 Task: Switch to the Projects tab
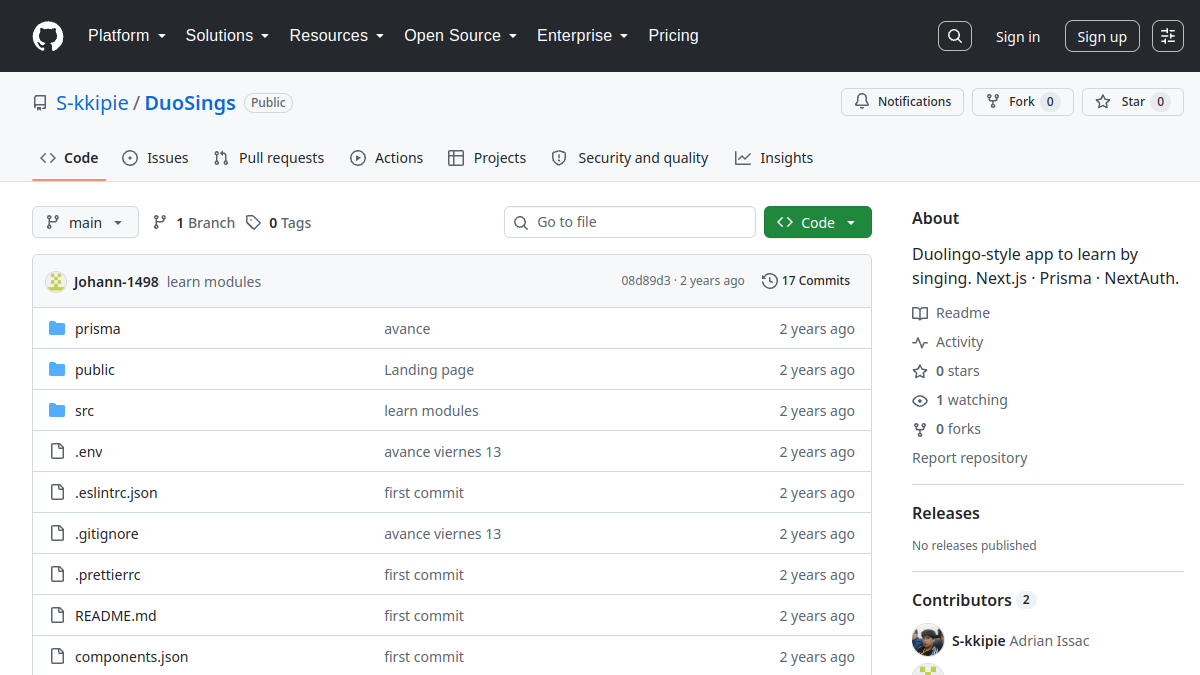click(x=487, y=158)
